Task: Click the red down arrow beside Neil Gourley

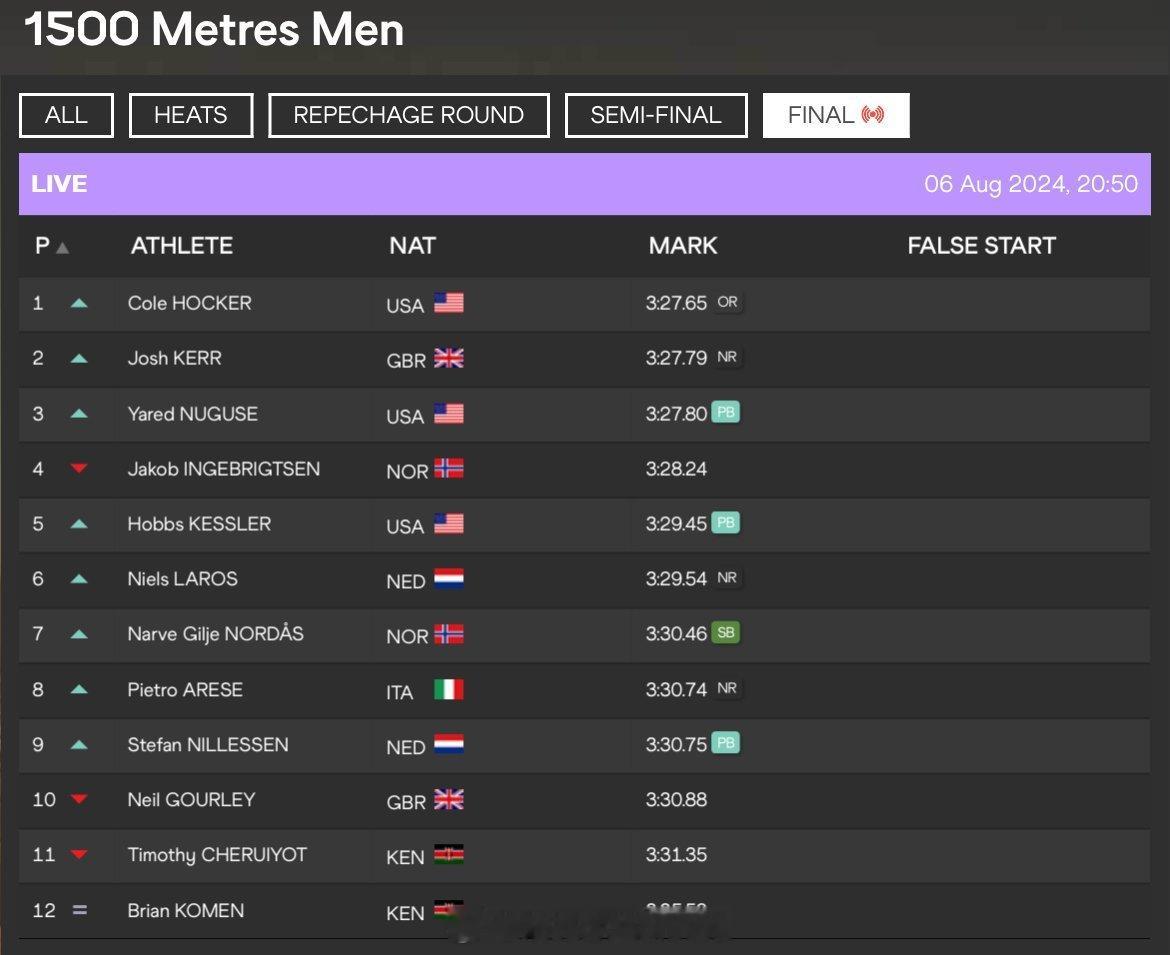Action: 79,799
